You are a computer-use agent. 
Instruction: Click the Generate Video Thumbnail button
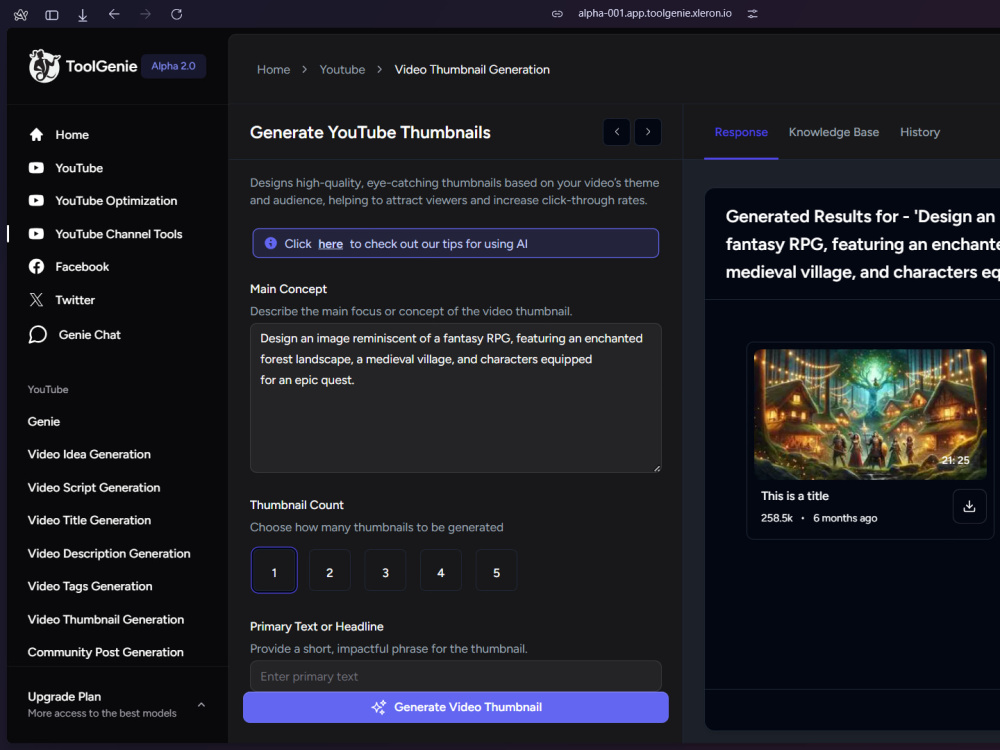tap(455, 707)
